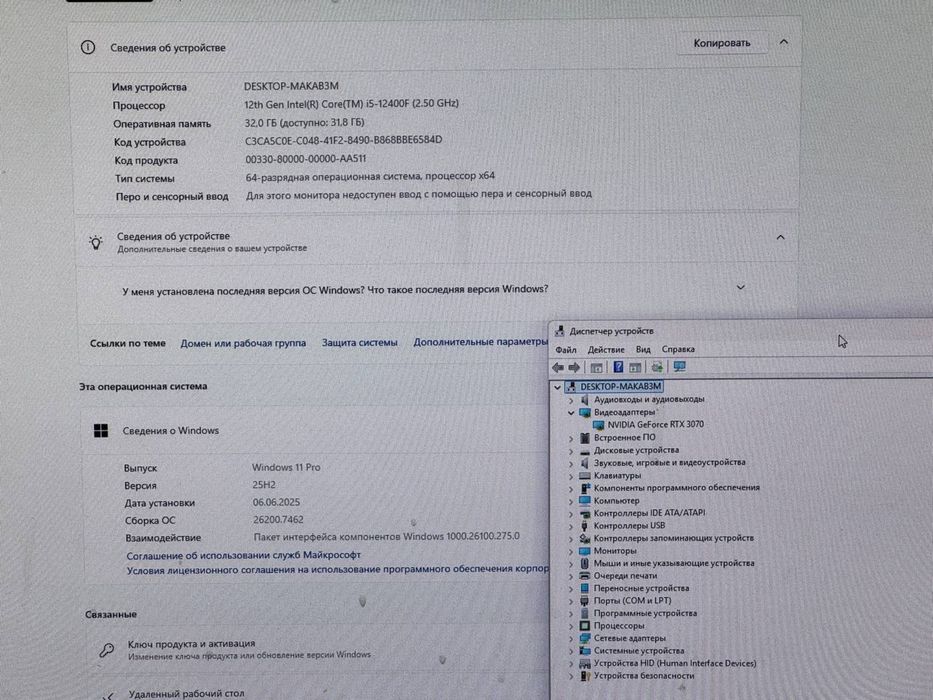Open Дополнительные параметры link
The width and height of the screenshot is (933, 700).
click(x=481, y=342)
